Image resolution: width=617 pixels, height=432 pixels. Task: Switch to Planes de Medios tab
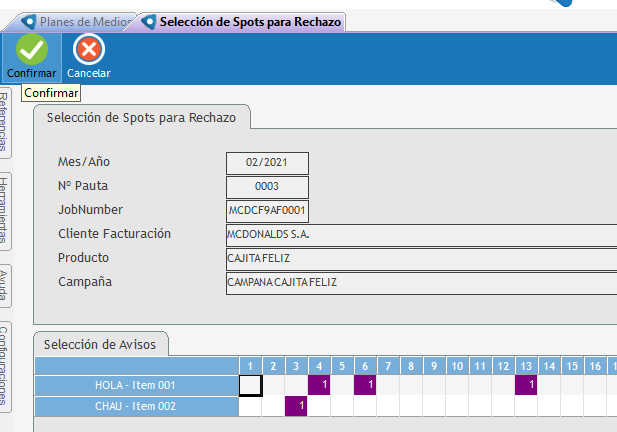click(x=84, y=21)
